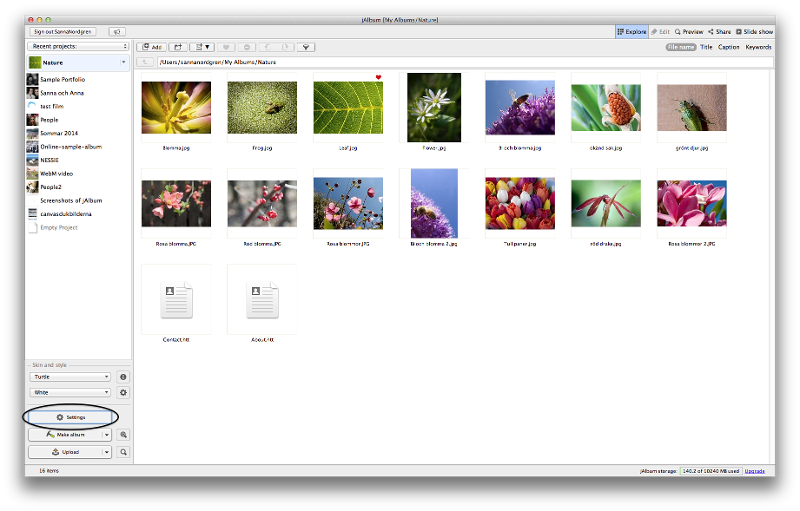Select the corn cob thumbnail
Screen dimensions: 800x511
pos(606,108)
